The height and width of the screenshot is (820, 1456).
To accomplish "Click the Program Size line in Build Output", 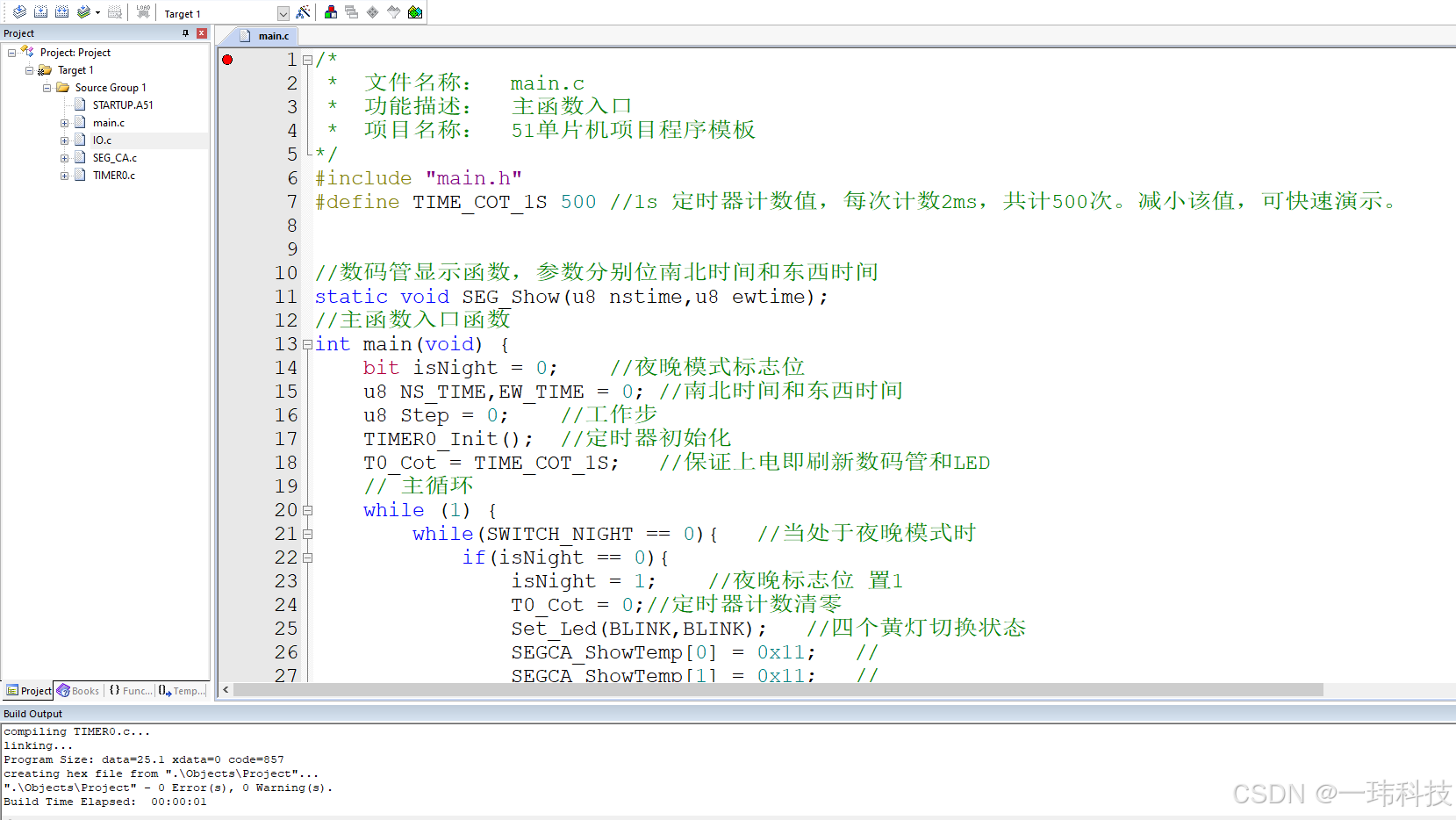I will click(144, 759).
